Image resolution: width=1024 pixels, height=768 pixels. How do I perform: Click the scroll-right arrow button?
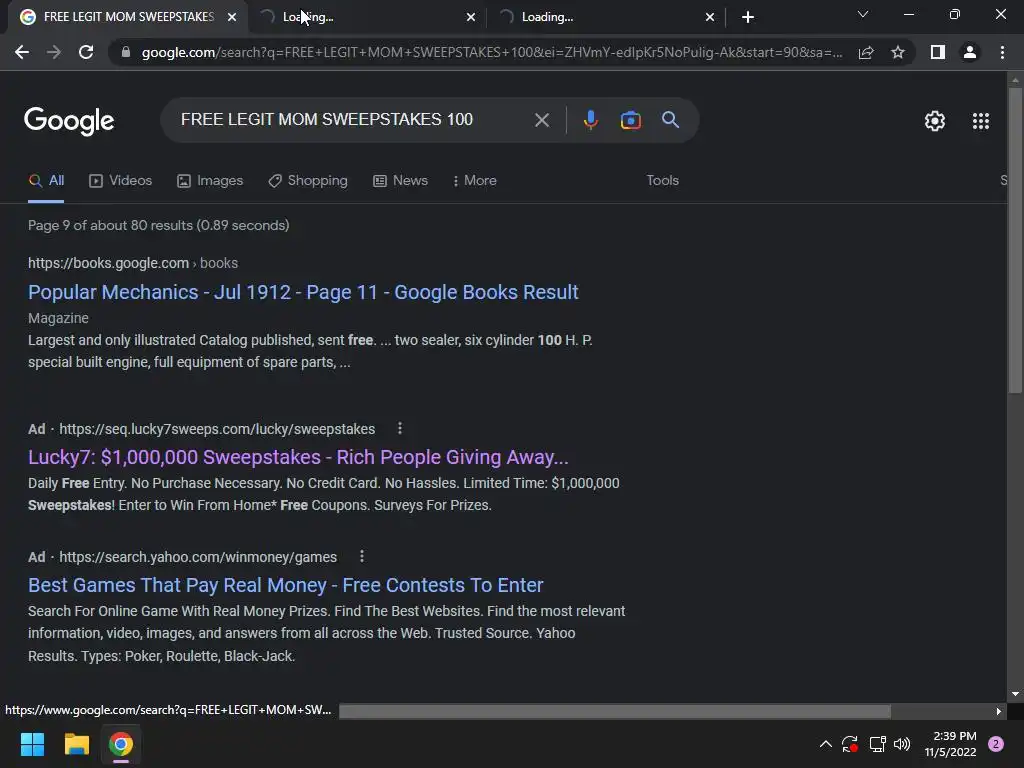click(998, 711)
